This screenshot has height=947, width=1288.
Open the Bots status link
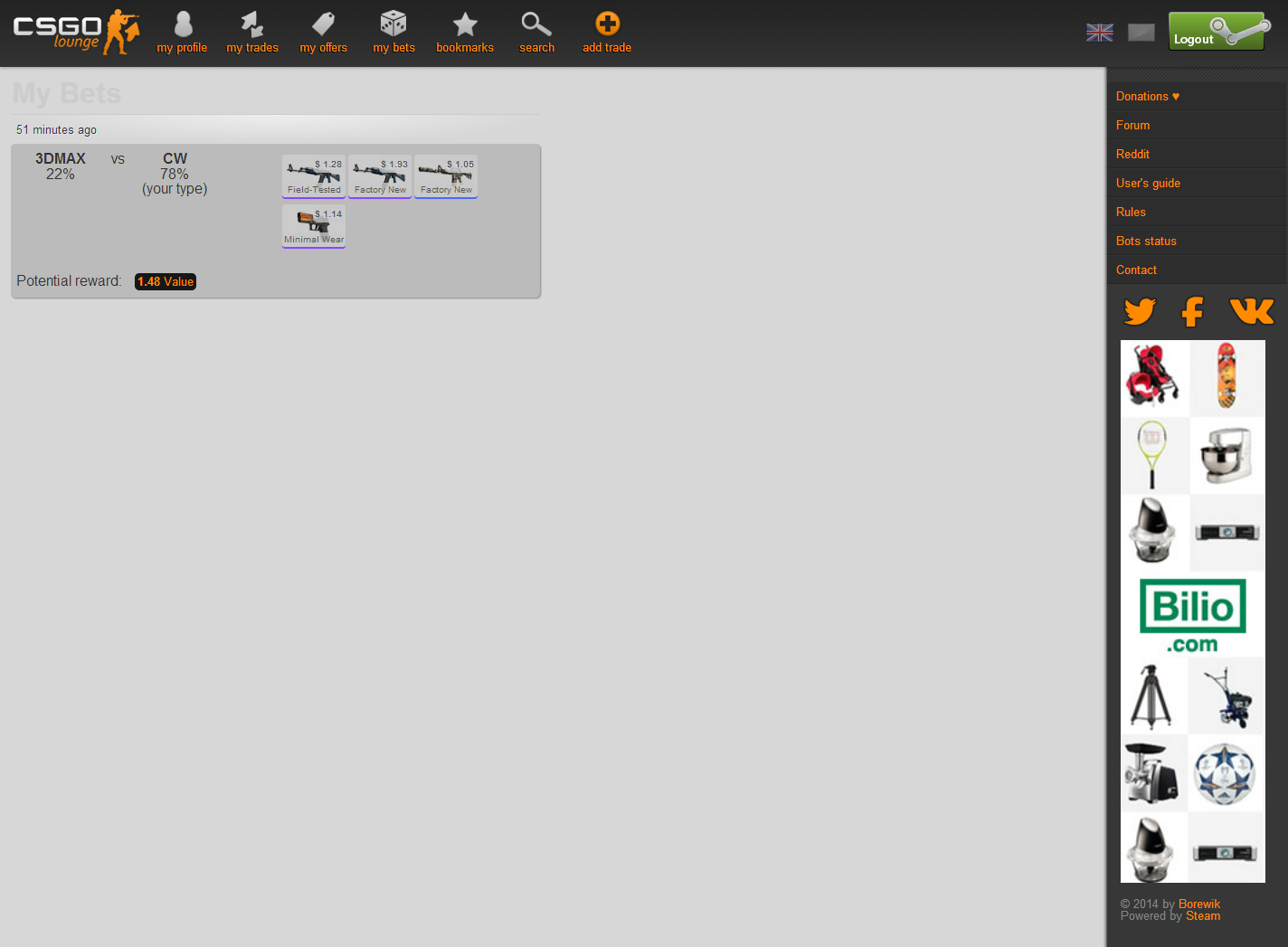[x=1147, y=241]
